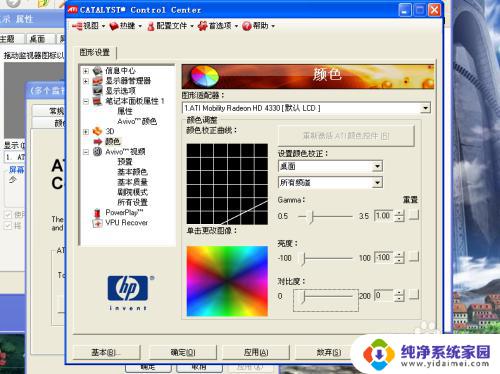Expand the 显示器管理器 tree node
500x374 pixels.
tap(86, 81)
